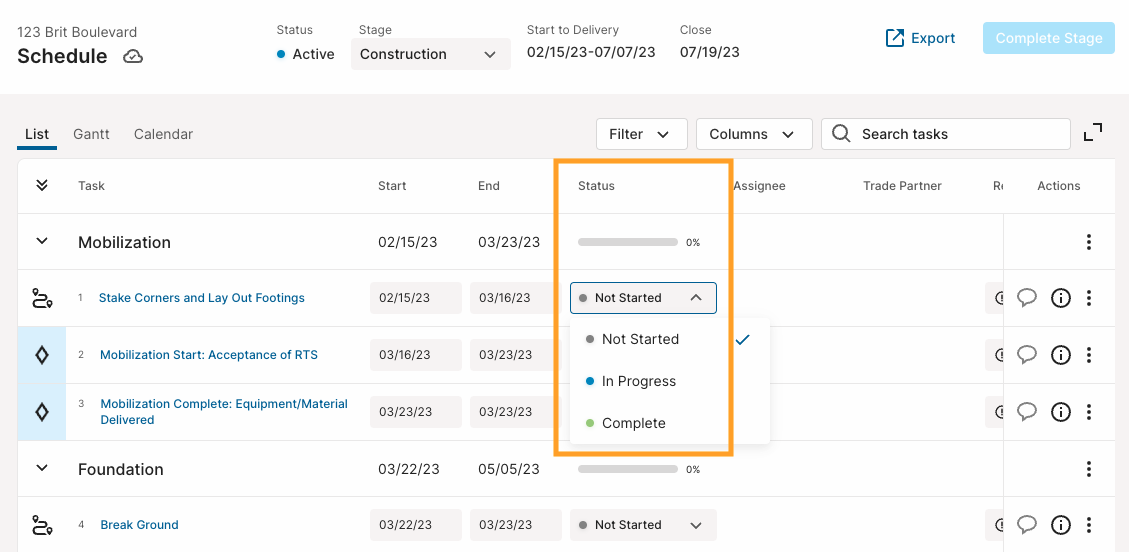The height and width of the screenshot is (552, 1129).
Task: Click the Foundation end date 05/05/23
Action: pyautogui.click(x=509, y=469)
